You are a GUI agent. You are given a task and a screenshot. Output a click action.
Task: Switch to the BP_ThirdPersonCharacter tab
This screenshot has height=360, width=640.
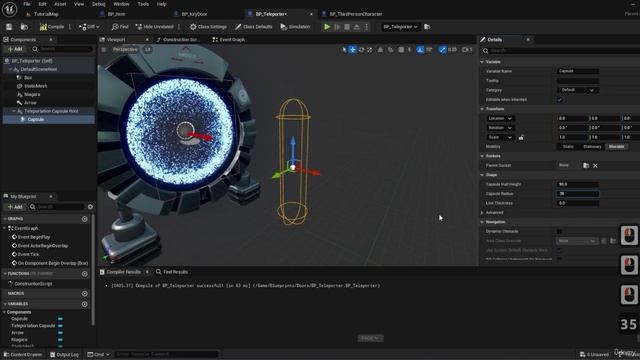point(356,14)
